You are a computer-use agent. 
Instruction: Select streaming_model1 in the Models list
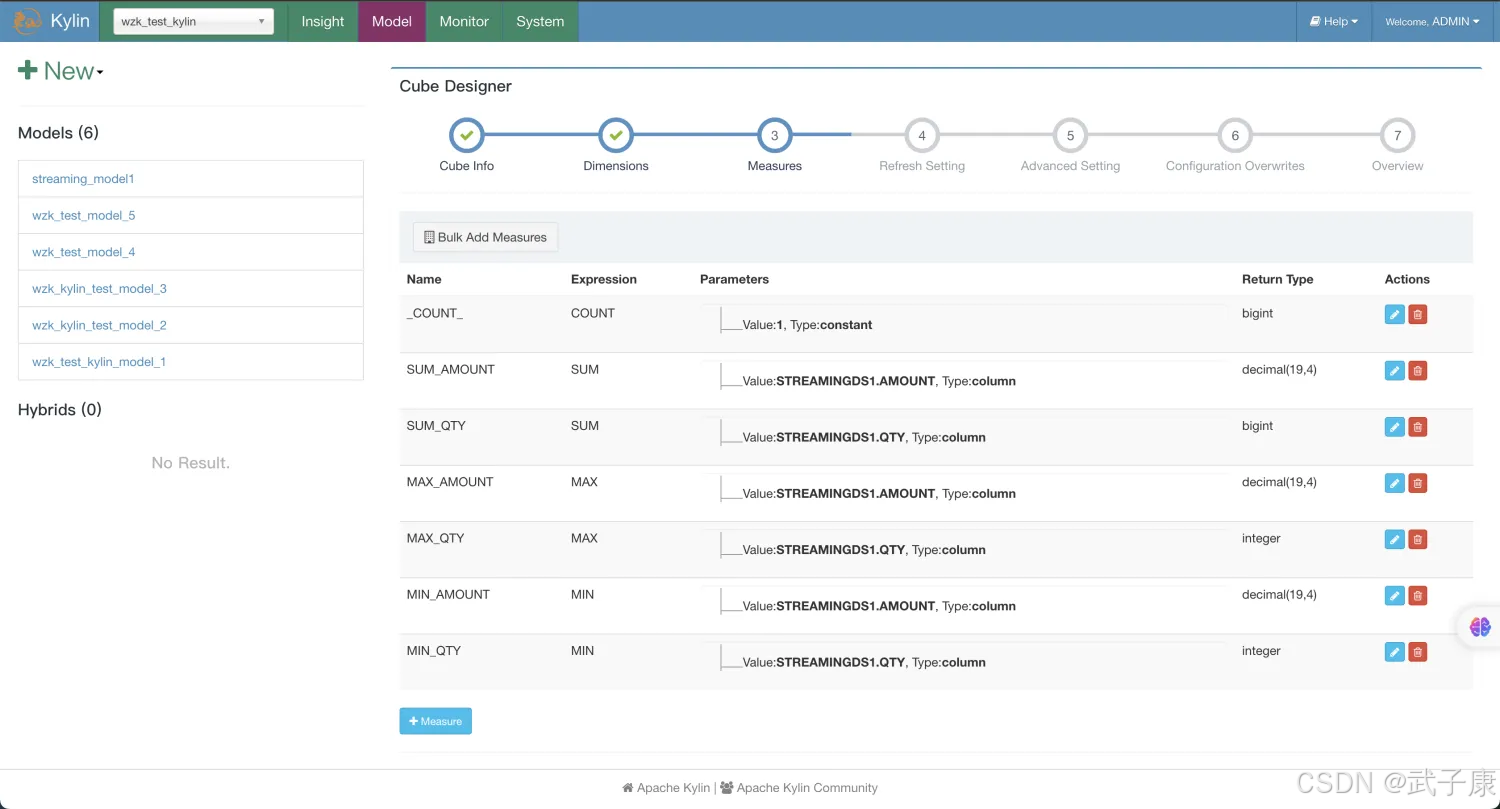click(83, 179)
